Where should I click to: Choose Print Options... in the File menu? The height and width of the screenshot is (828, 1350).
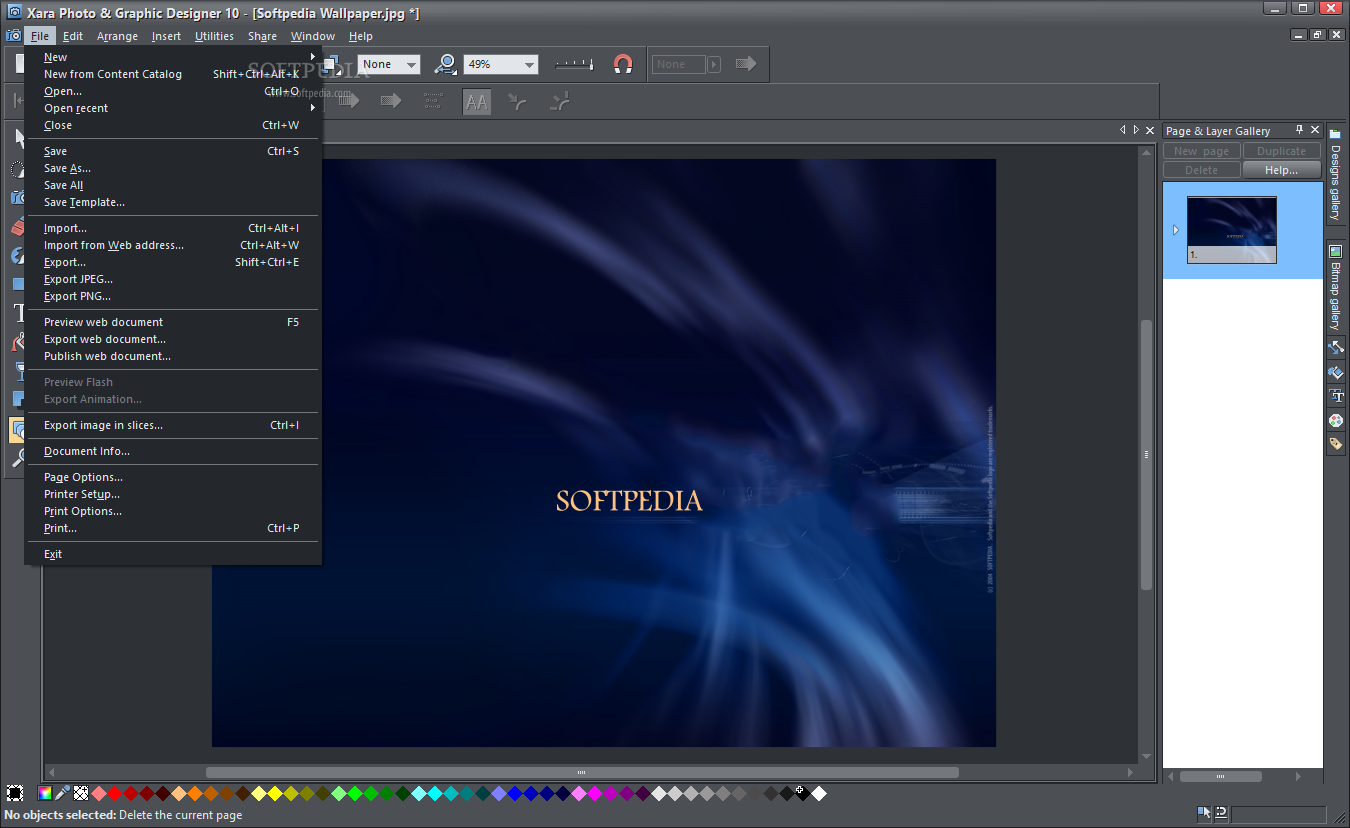83,511
